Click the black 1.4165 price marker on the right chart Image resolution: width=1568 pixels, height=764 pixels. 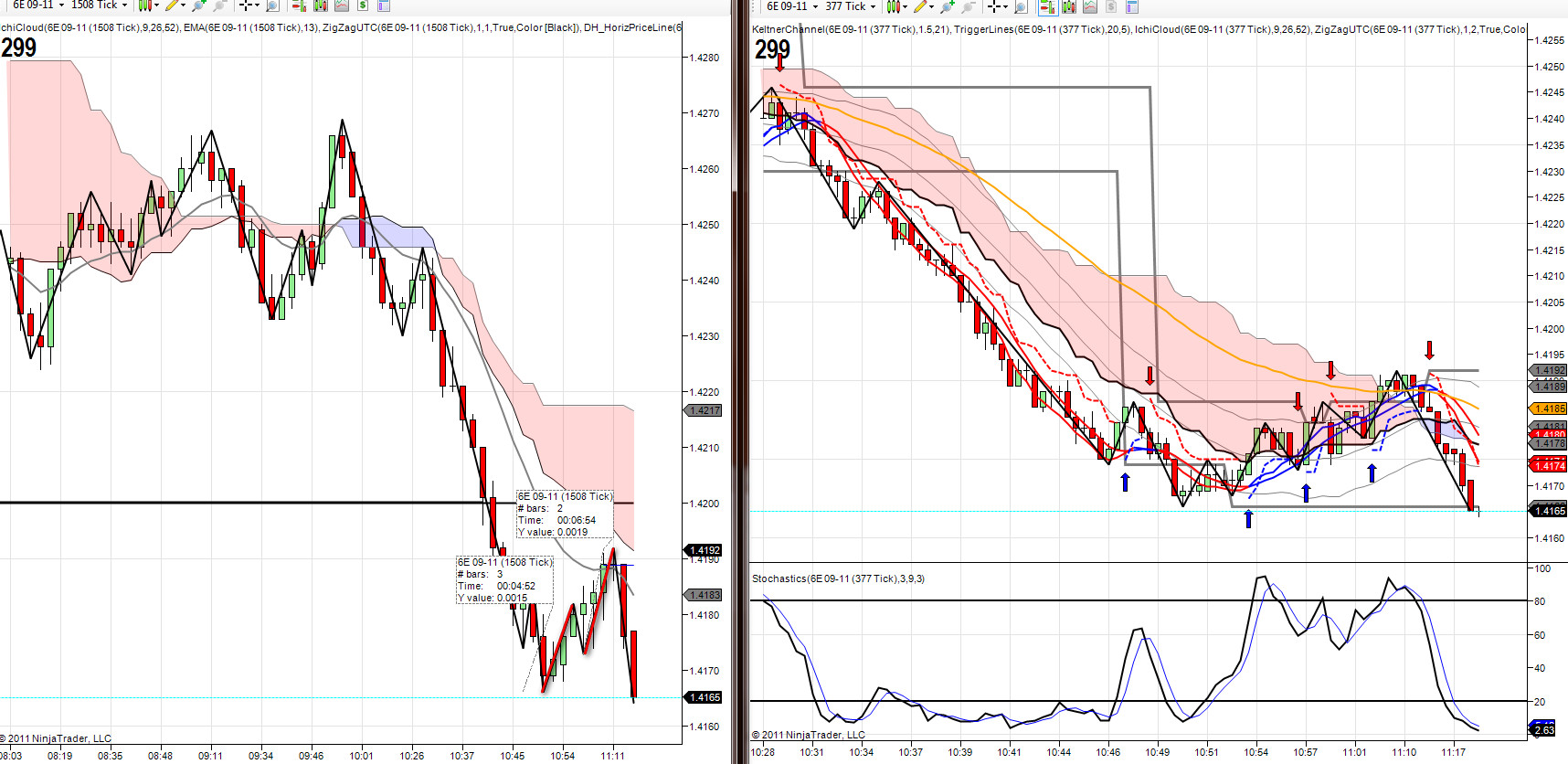point(1549,511)
